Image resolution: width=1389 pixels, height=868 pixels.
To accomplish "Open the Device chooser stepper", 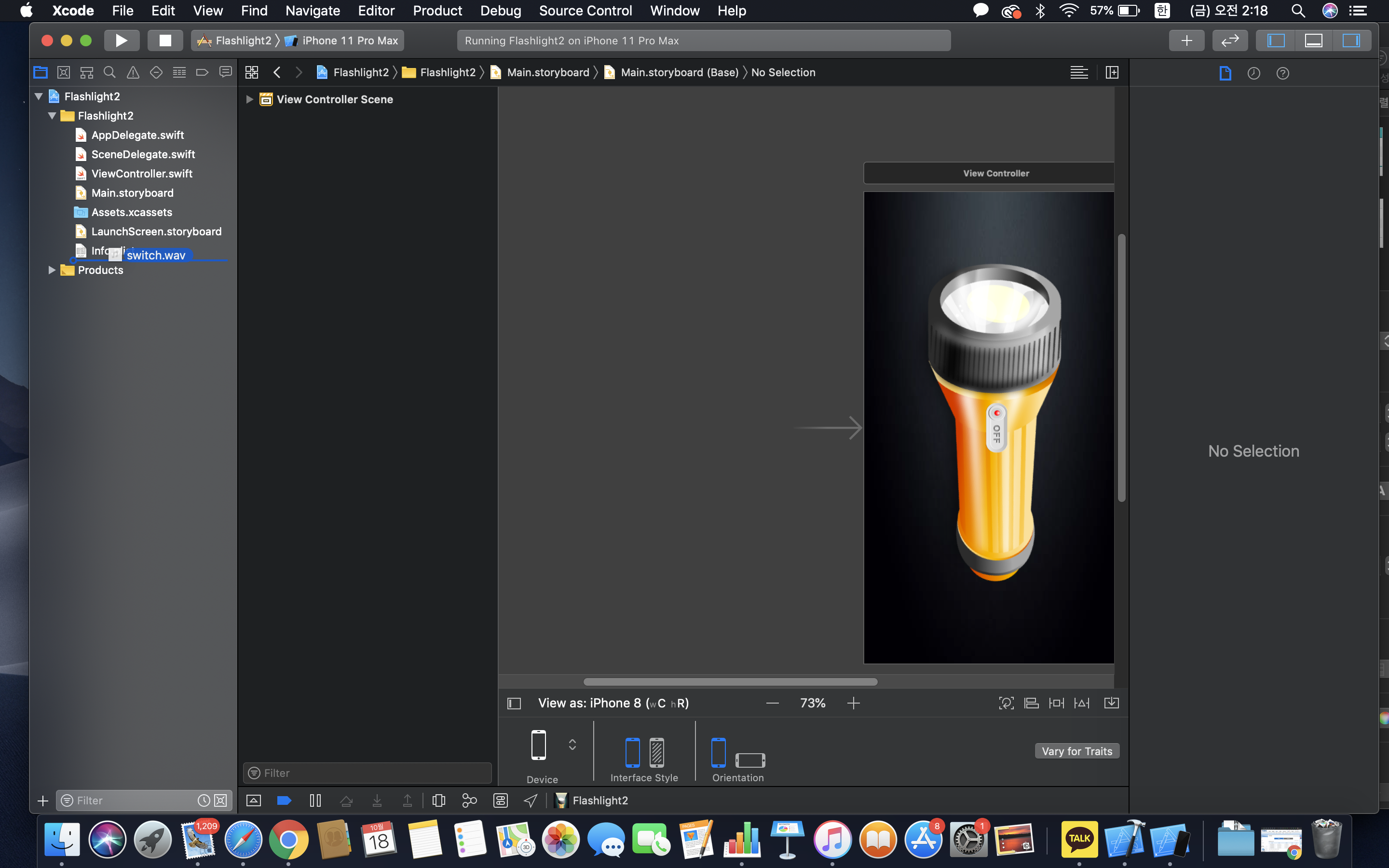I will (572, 745).
